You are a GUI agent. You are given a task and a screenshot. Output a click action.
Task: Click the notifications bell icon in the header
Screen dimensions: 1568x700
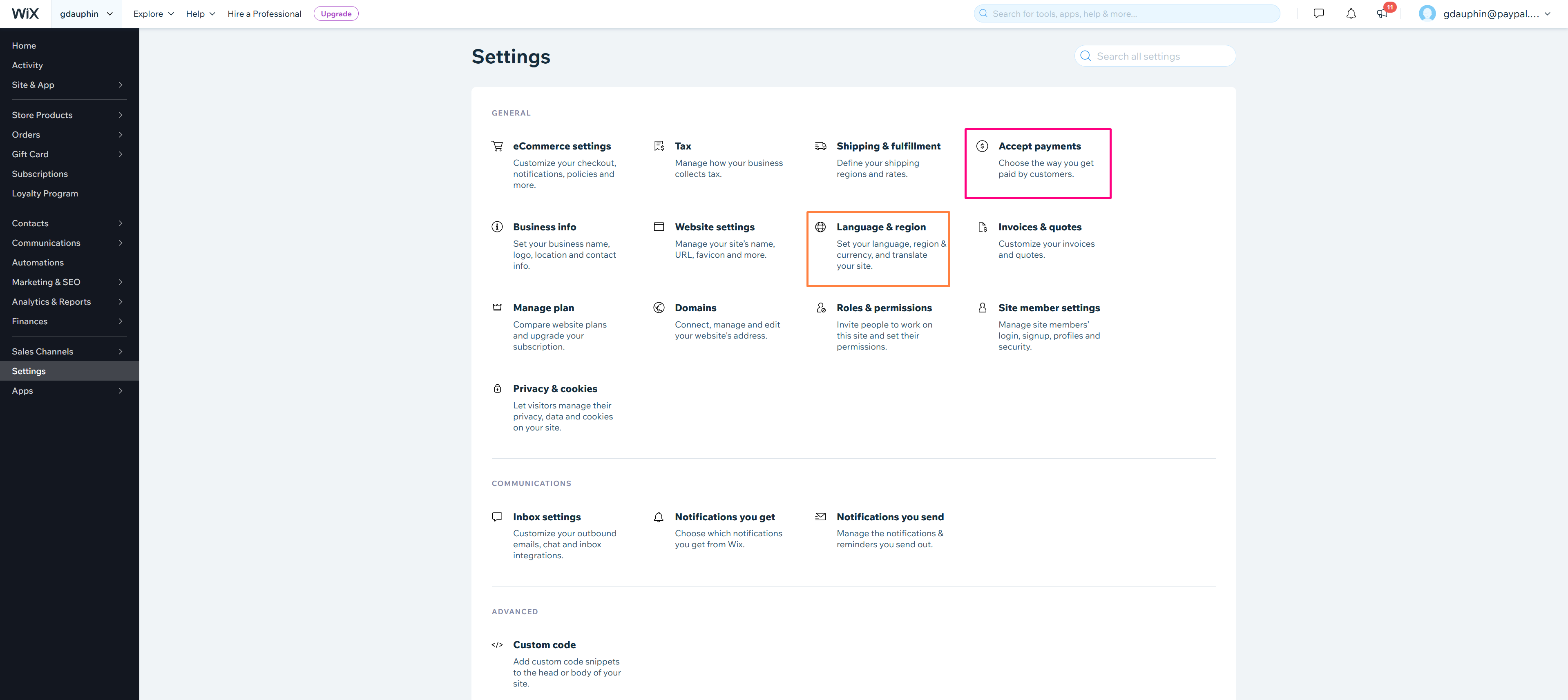1351,13
